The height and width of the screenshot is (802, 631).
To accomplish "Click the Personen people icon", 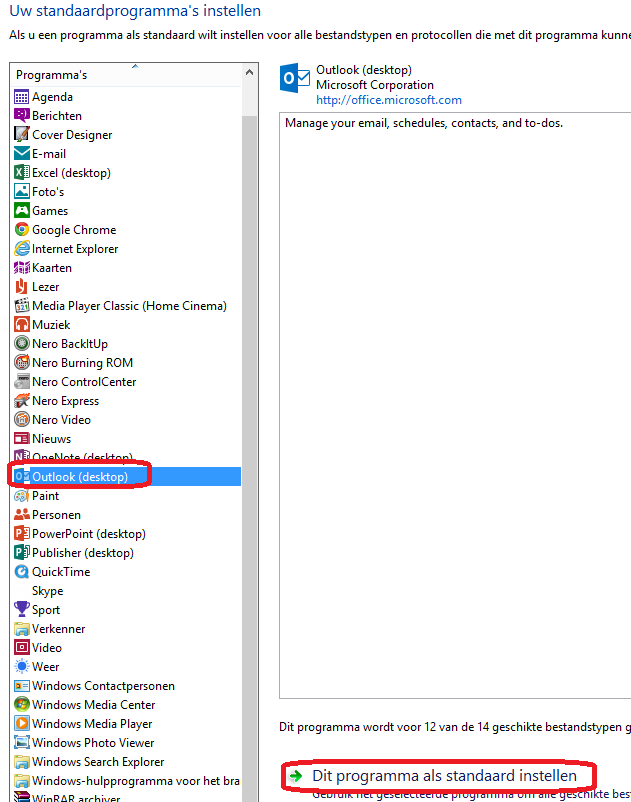I will [21, 515].
